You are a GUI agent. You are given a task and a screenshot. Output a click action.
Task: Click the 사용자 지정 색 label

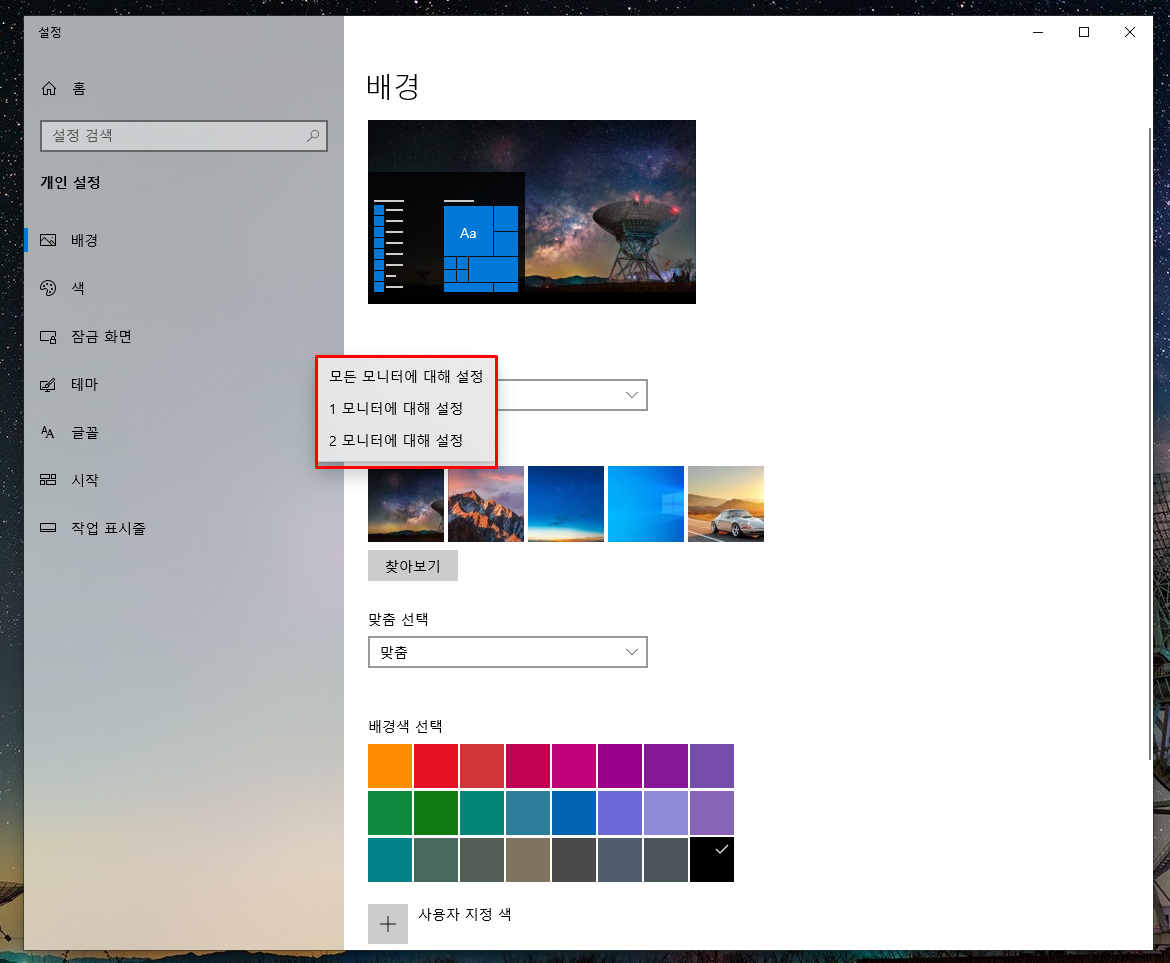465,915
